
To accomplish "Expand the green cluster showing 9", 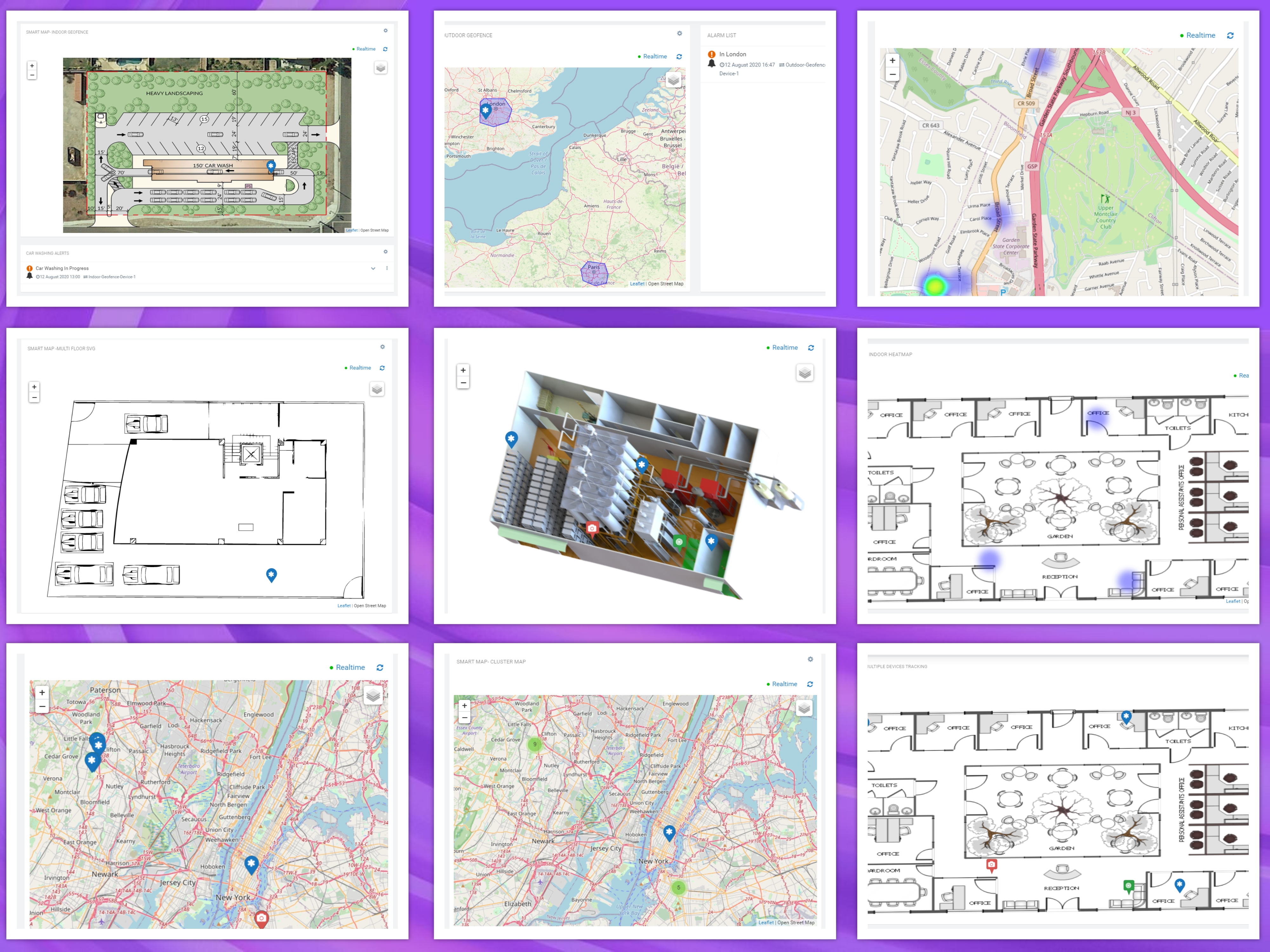I will (x=535, y=745).
